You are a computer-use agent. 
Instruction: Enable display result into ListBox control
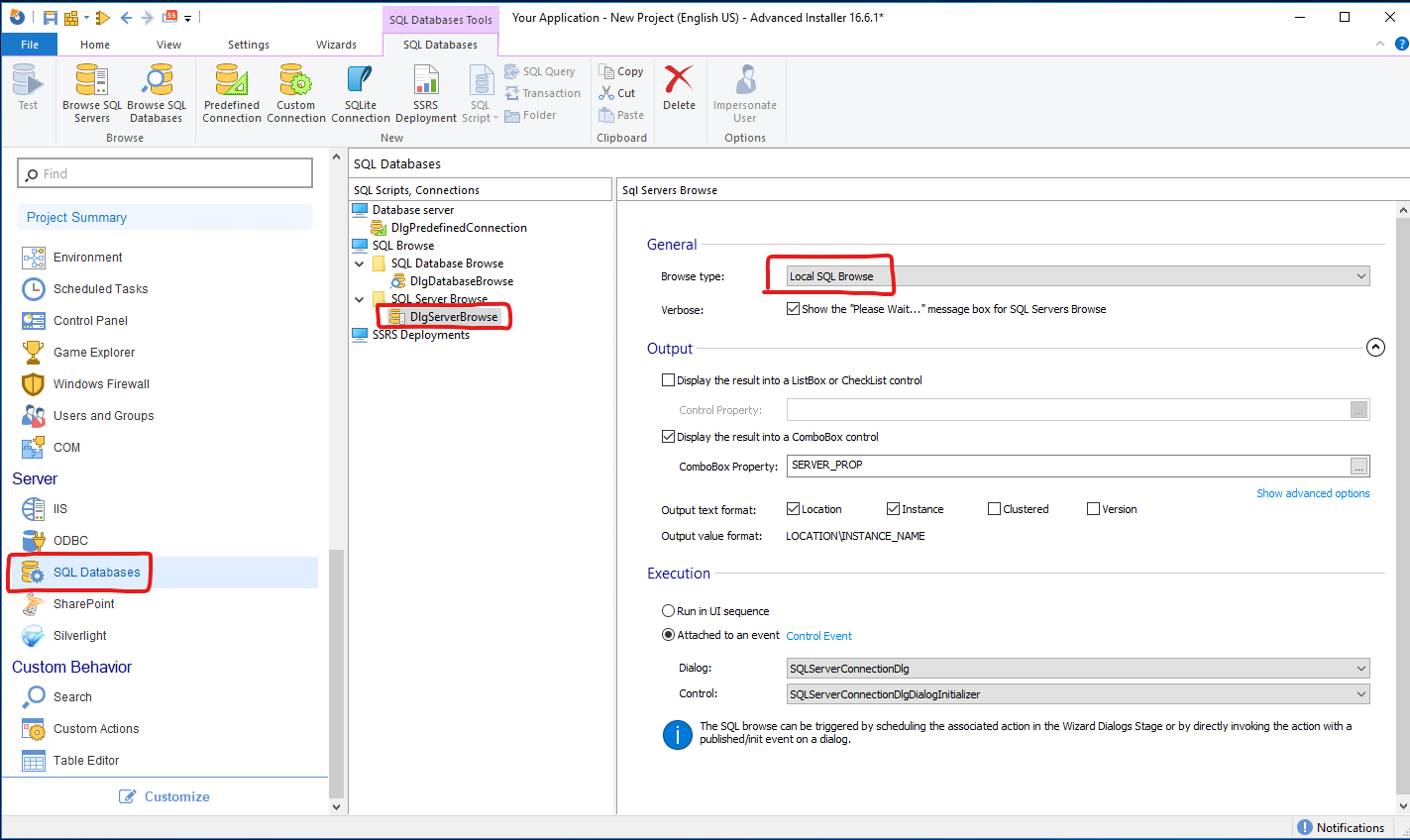[x=668, y=380]
